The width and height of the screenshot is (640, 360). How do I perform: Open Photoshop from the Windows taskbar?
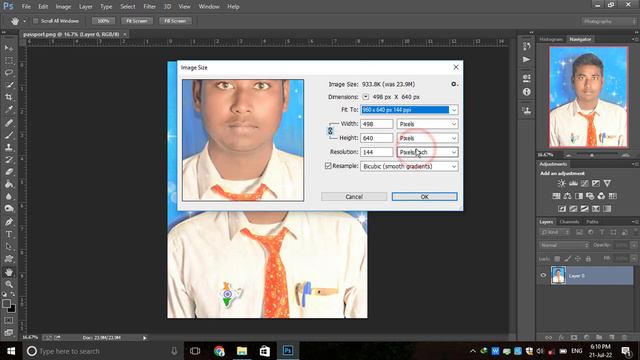pos(287,351)
